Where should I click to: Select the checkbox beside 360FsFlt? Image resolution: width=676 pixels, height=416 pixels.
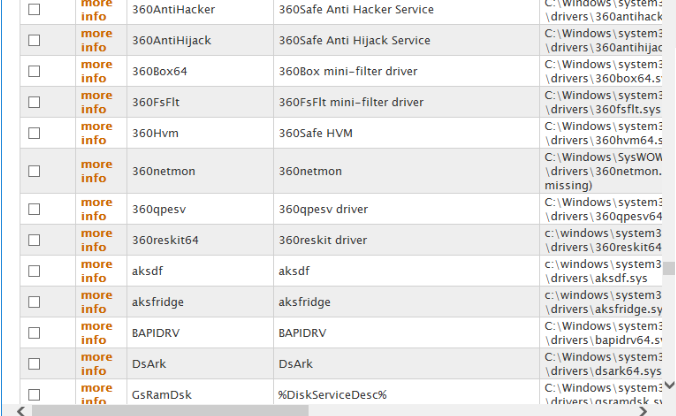coord(34,102)
